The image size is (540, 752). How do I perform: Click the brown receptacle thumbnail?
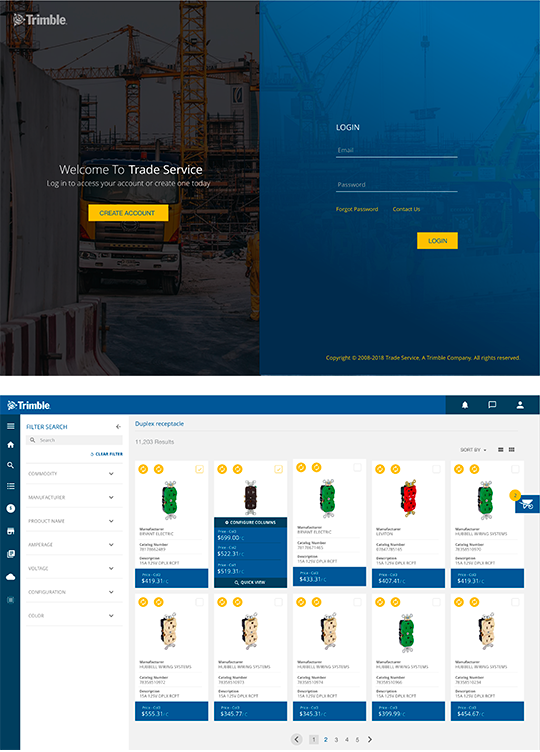pyautogui.click(x=250, y=497)
